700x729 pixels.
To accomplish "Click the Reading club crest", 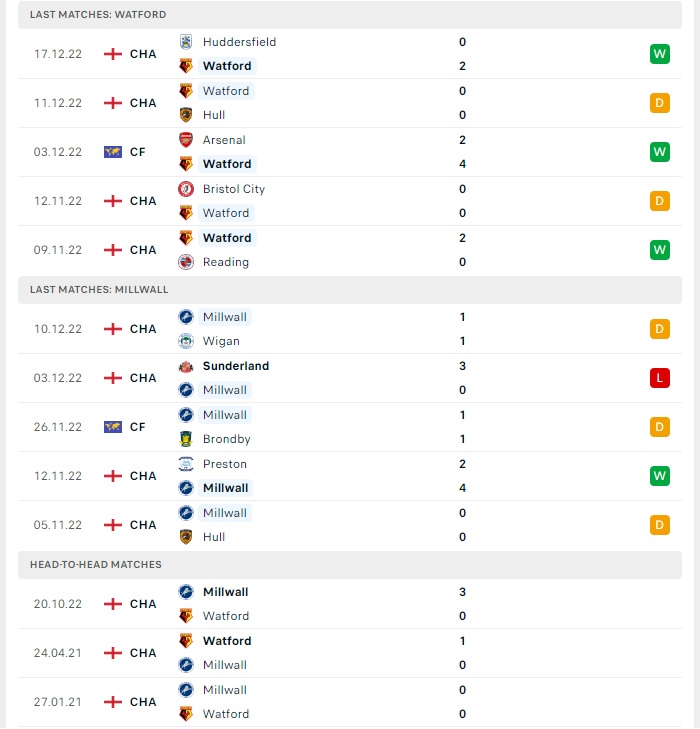I will [x=186, y=262].
